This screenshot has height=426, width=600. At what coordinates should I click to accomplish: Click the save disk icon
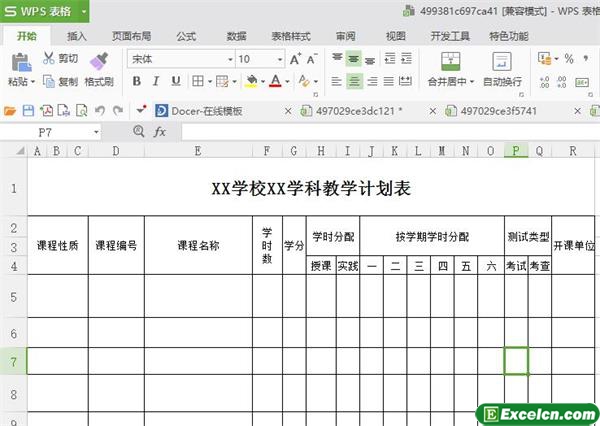pos(28,111)
